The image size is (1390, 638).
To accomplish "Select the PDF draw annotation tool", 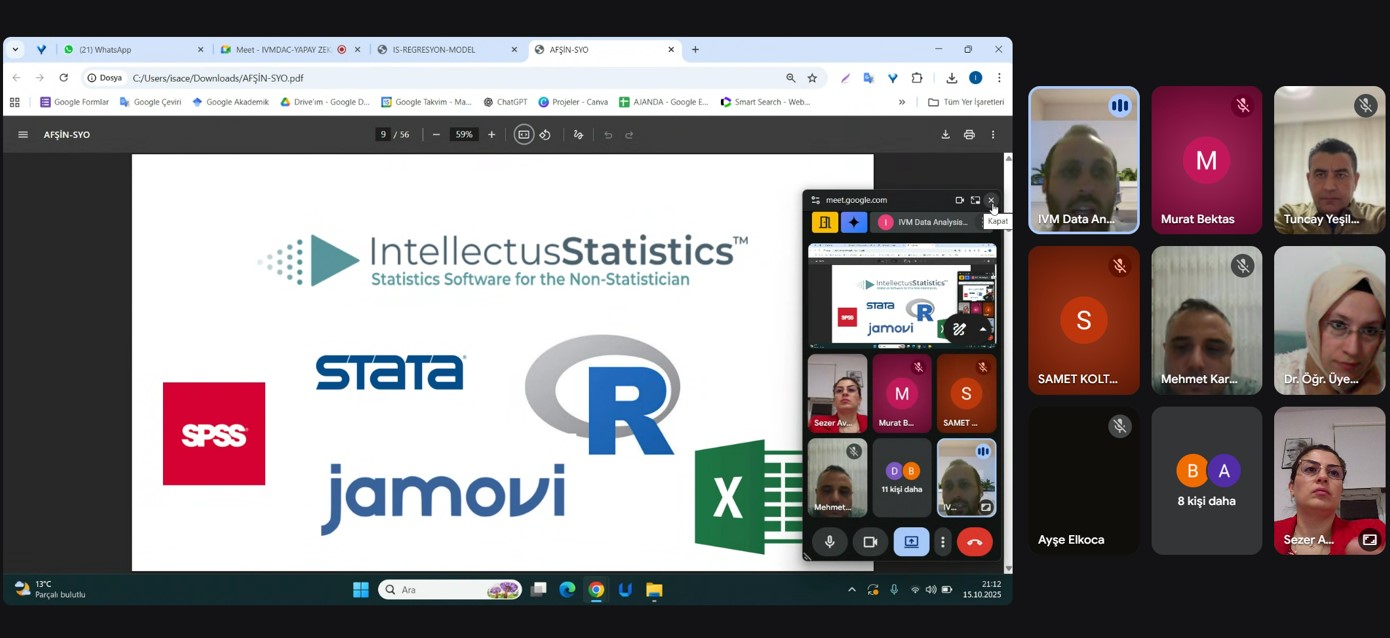I will 578,135.
